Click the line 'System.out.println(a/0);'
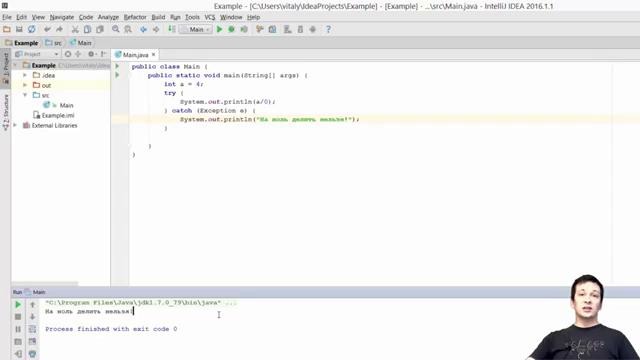This screenshot has width=640, height=360. [228, 102]
